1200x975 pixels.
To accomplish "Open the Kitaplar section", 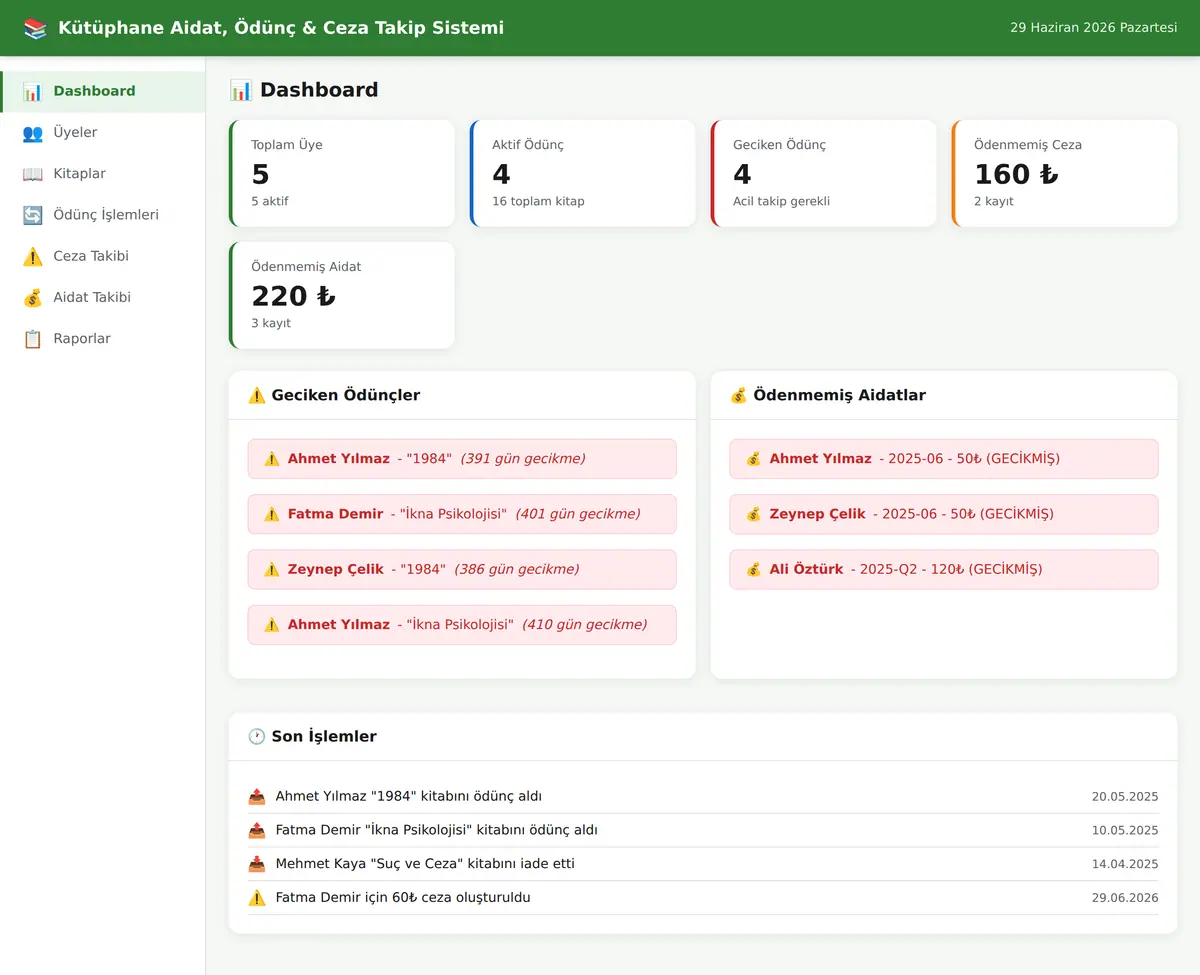I will pos(103,174).
